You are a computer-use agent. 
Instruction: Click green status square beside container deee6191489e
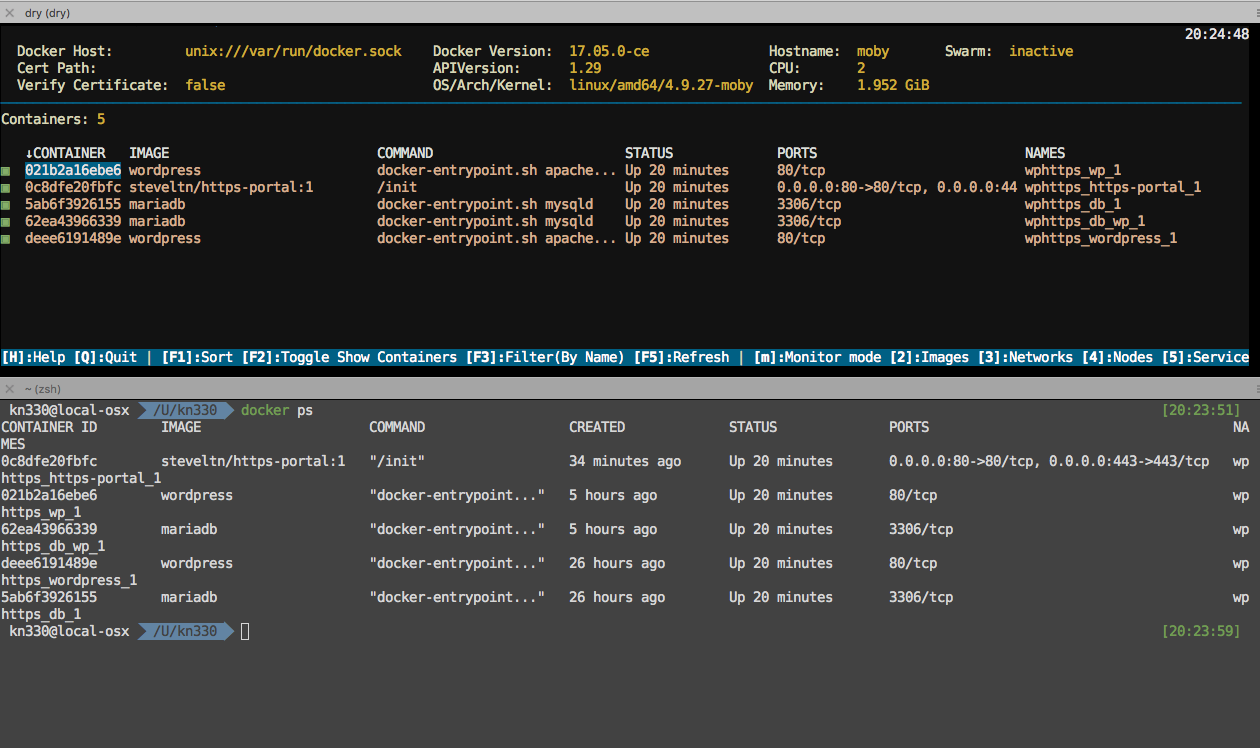[5, 239]
